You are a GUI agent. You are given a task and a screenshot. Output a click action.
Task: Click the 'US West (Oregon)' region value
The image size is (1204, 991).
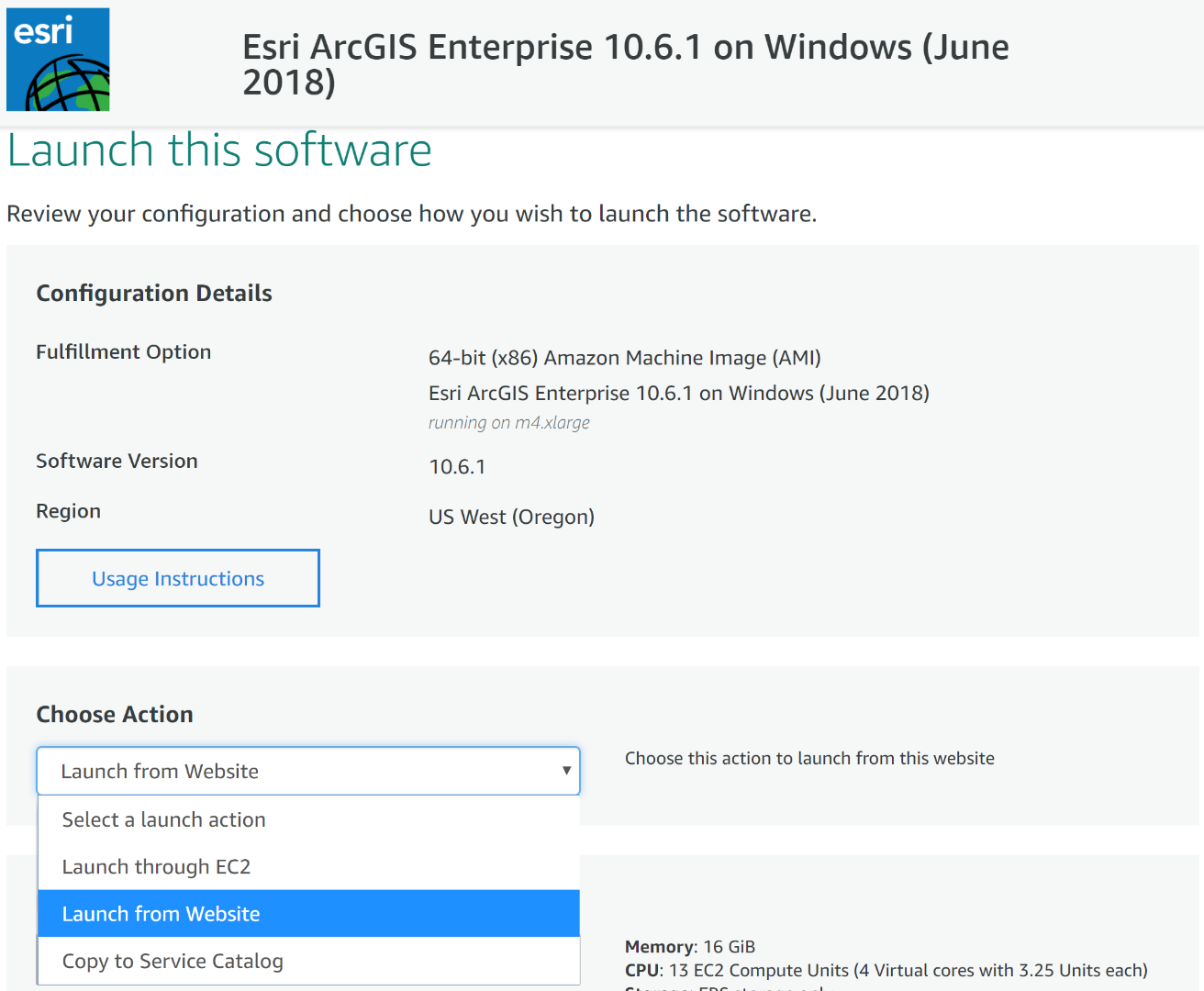[511, 517]
